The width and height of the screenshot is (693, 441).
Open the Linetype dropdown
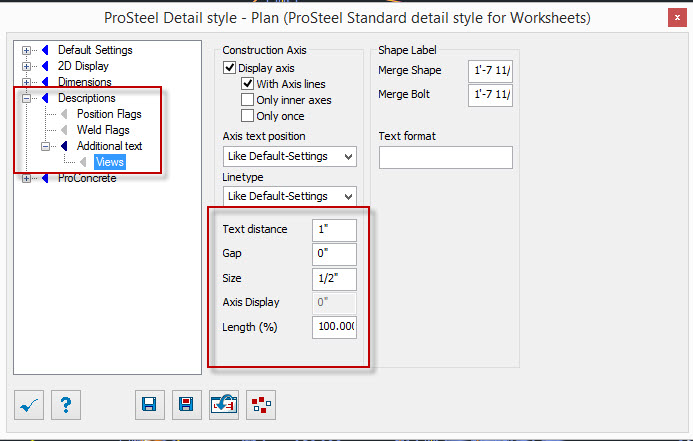(290, 196)
